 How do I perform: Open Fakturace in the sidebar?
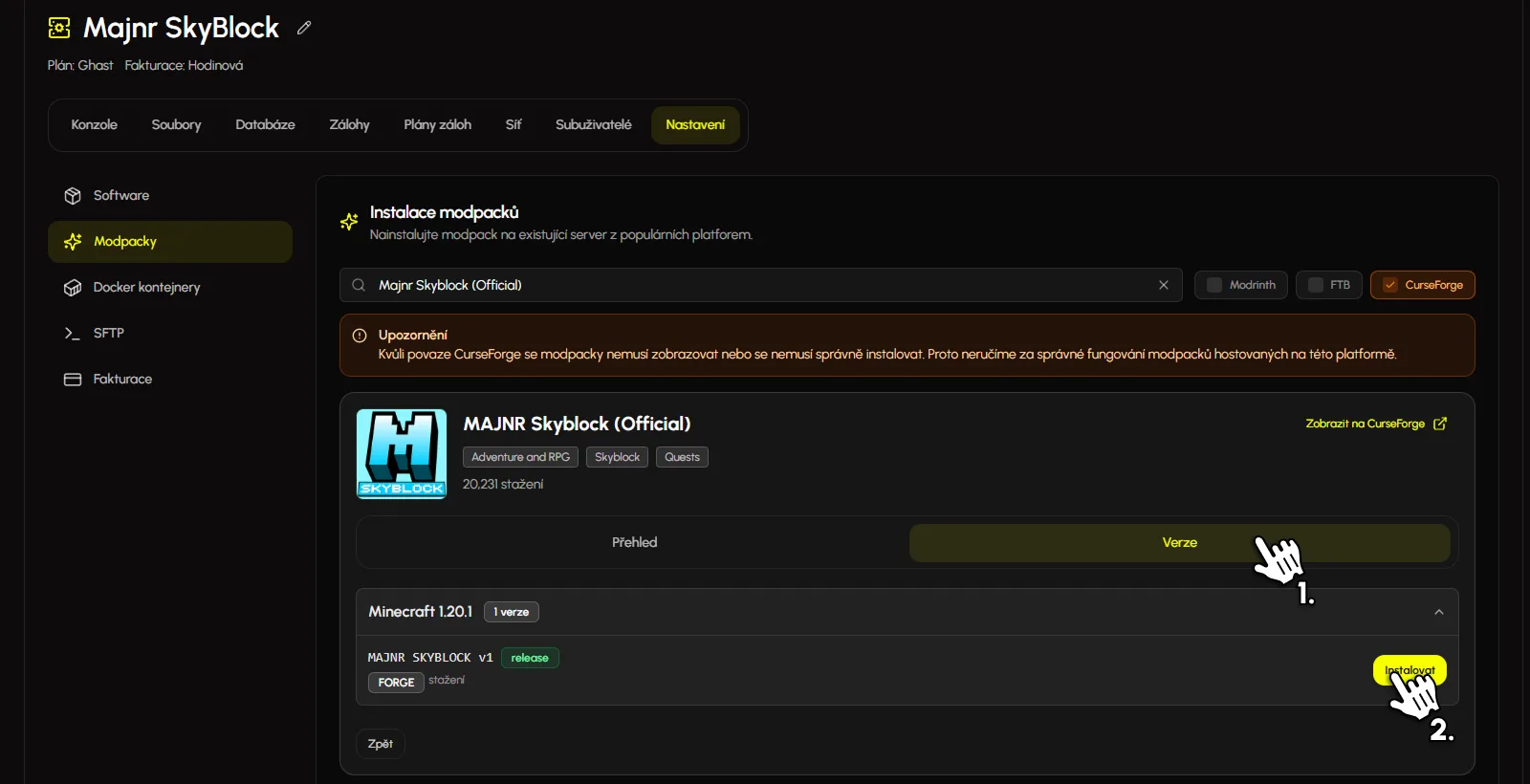coord(170,380)
